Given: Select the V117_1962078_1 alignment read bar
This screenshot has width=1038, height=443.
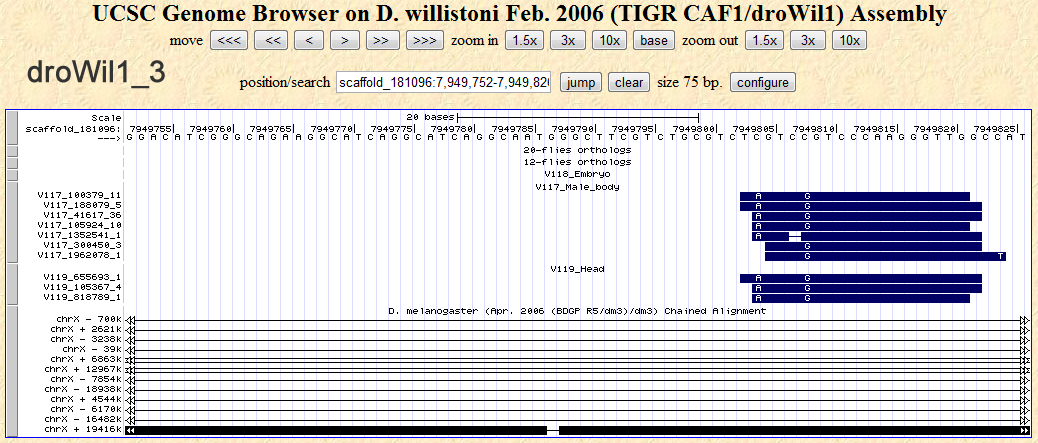Looking at the screenshot, I should pyautogui.click(x=884, y=256).
